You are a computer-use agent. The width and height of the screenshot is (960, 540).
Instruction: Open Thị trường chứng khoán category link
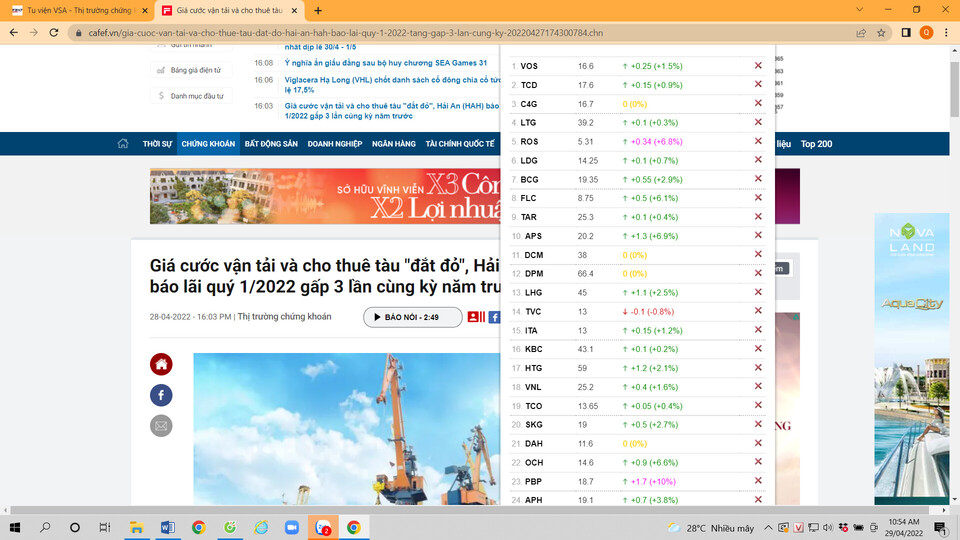284,317
